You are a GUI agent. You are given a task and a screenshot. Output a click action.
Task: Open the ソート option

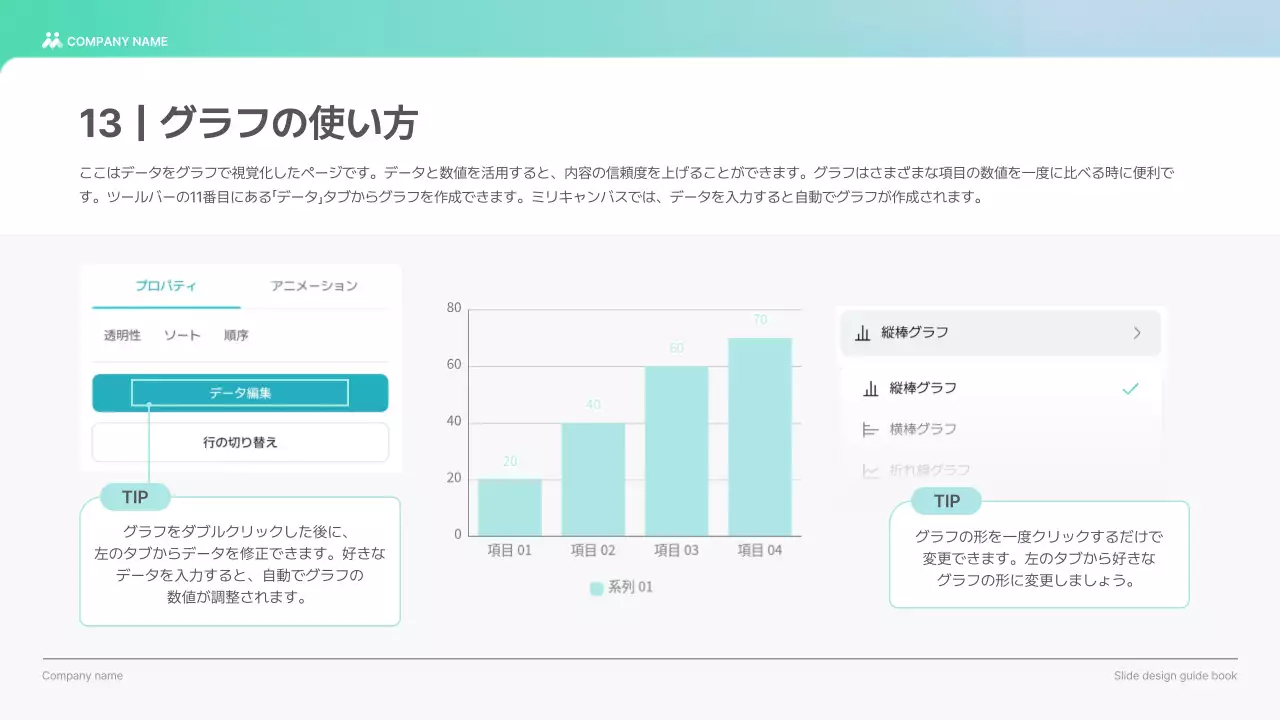pos(182,336)
